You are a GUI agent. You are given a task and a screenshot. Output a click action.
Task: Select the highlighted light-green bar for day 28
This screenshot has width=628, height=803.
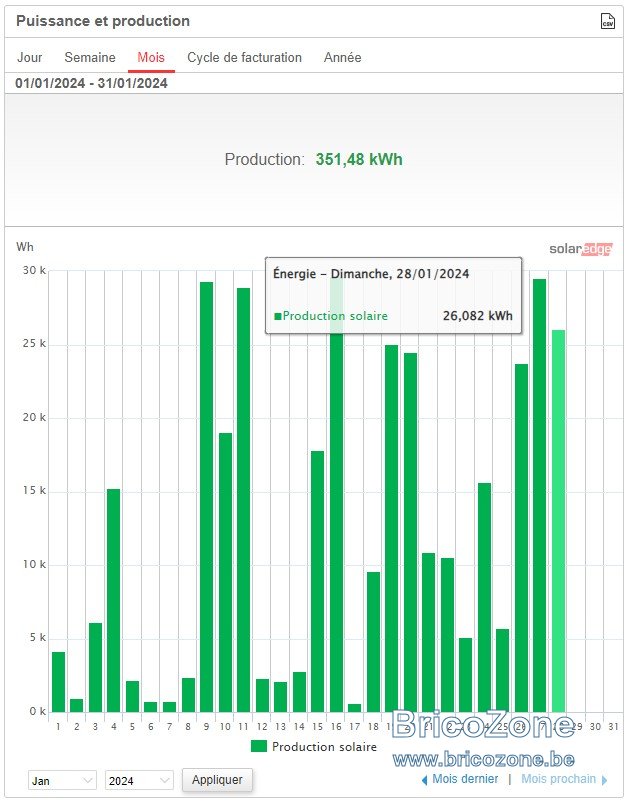pos(558,521)
